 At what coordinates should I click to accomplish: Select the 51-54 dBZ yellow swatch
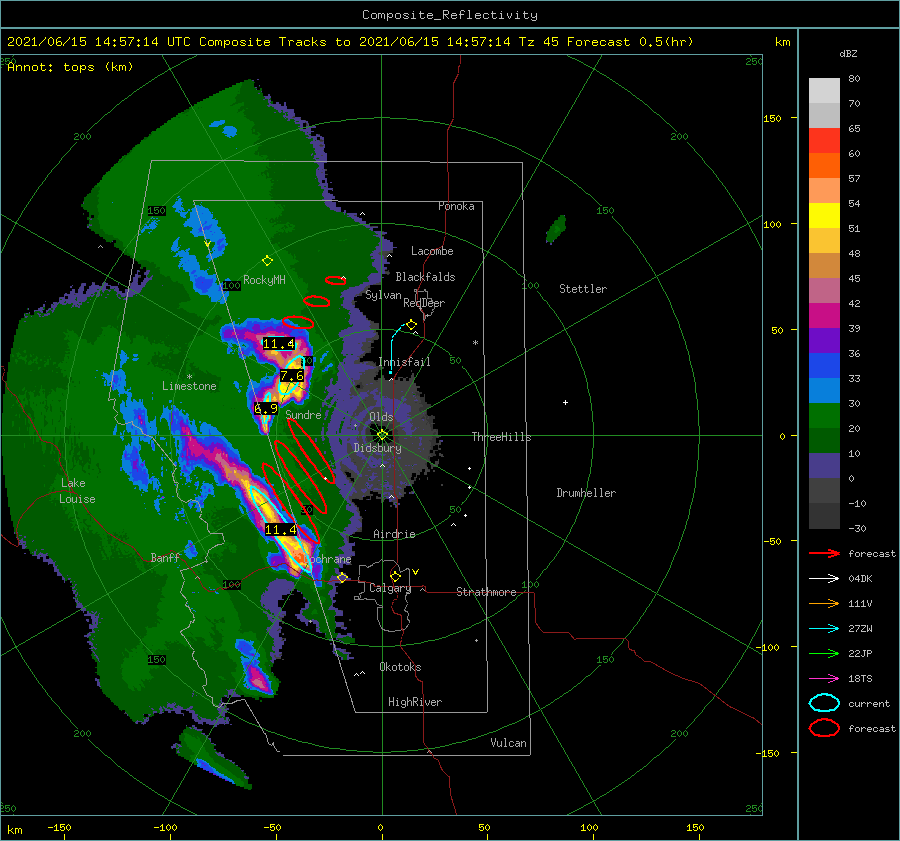point(824,215)
